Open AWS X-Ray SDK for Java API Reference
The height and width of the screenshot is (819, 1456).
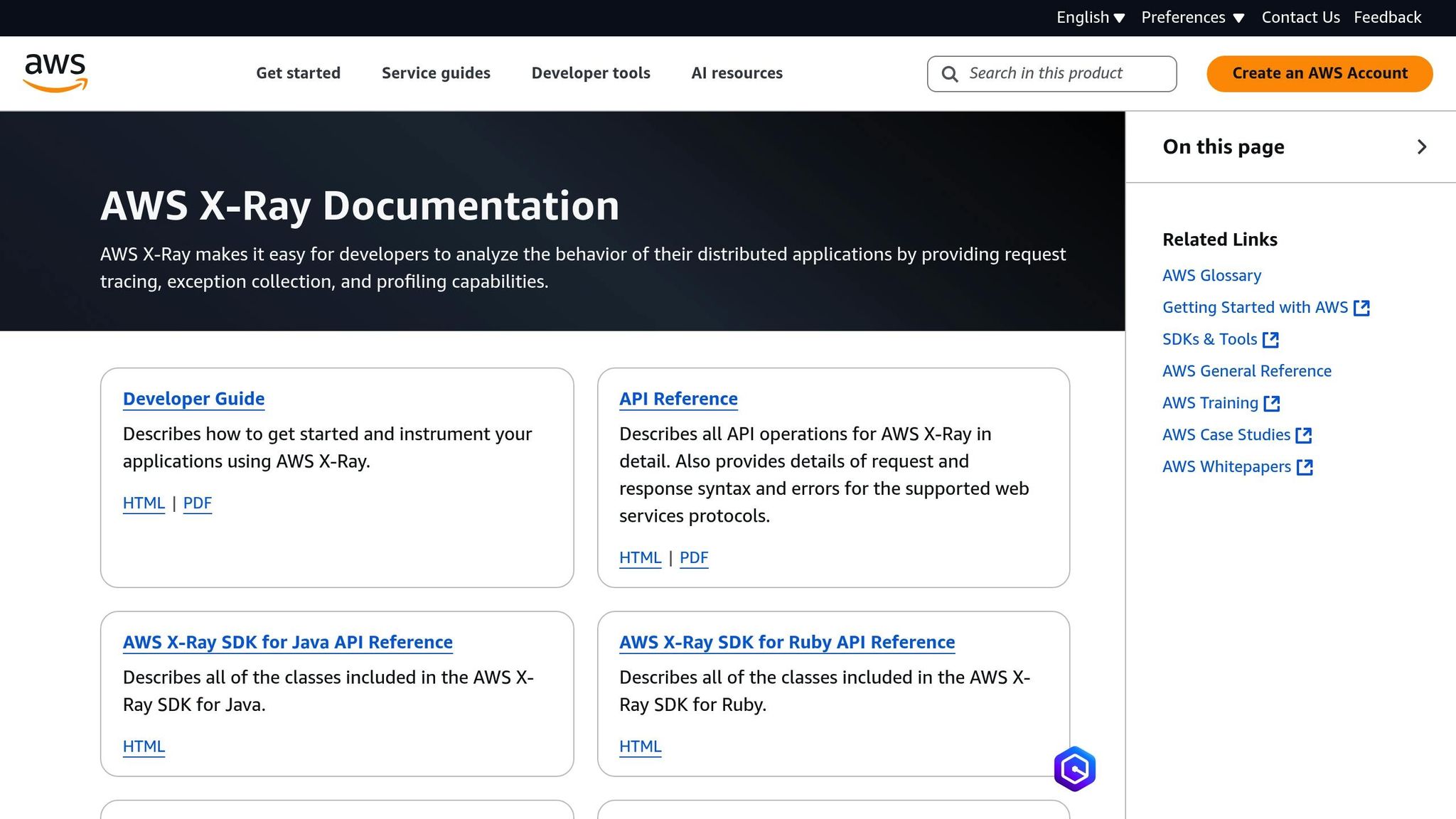288,642
